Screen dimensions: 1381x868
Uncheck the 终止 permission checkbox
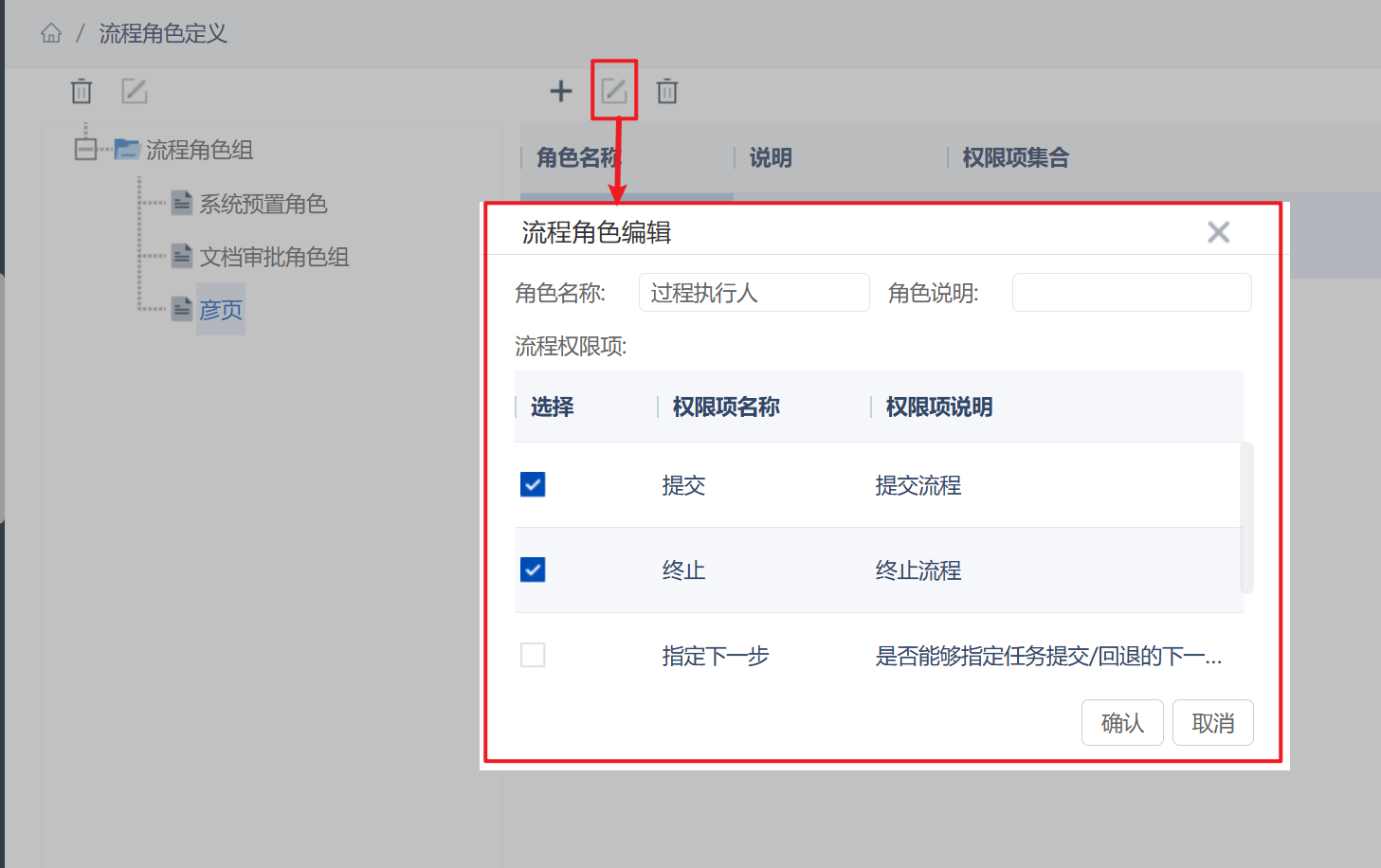pos(533,570)
